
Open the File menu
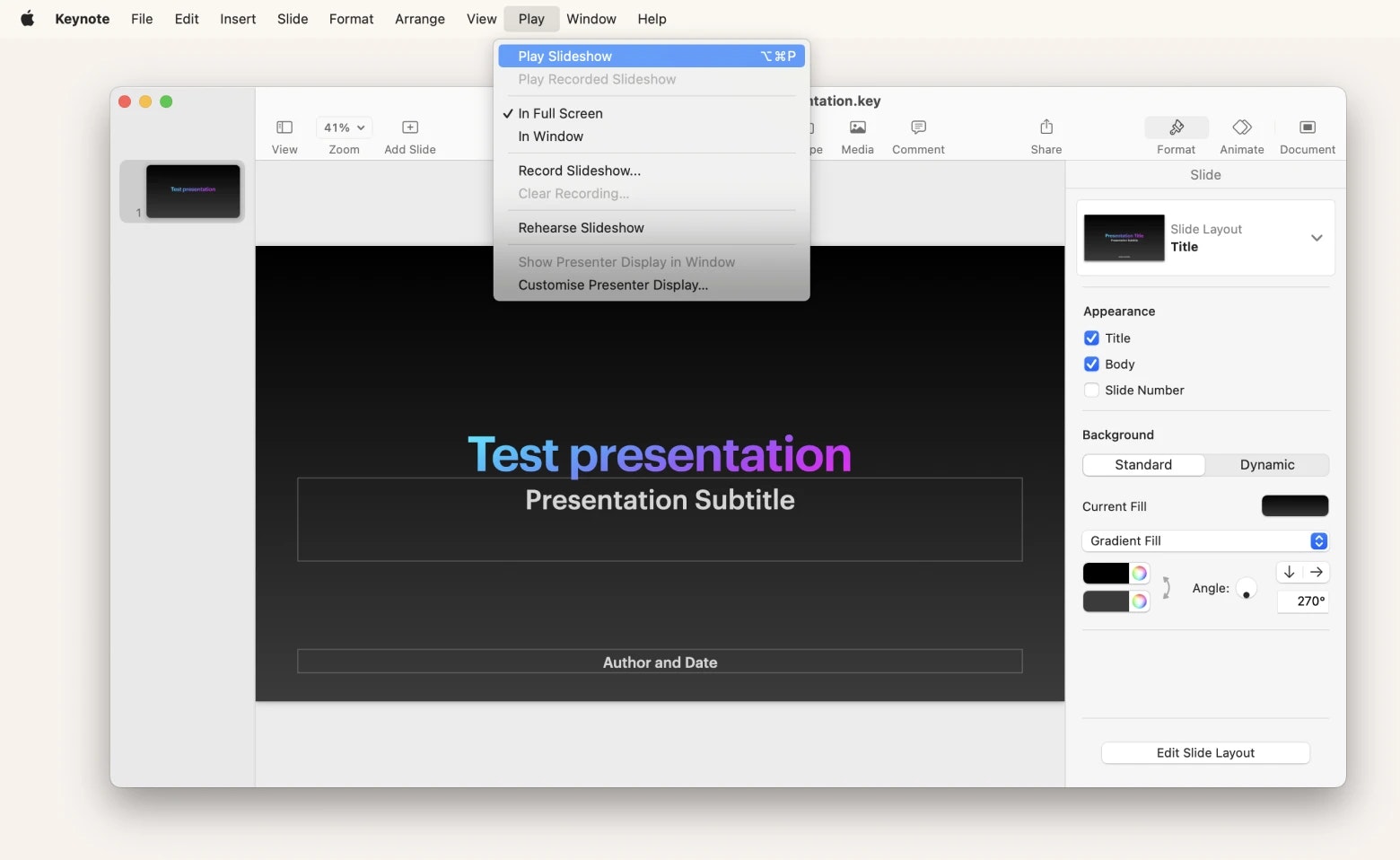point(142,19)
